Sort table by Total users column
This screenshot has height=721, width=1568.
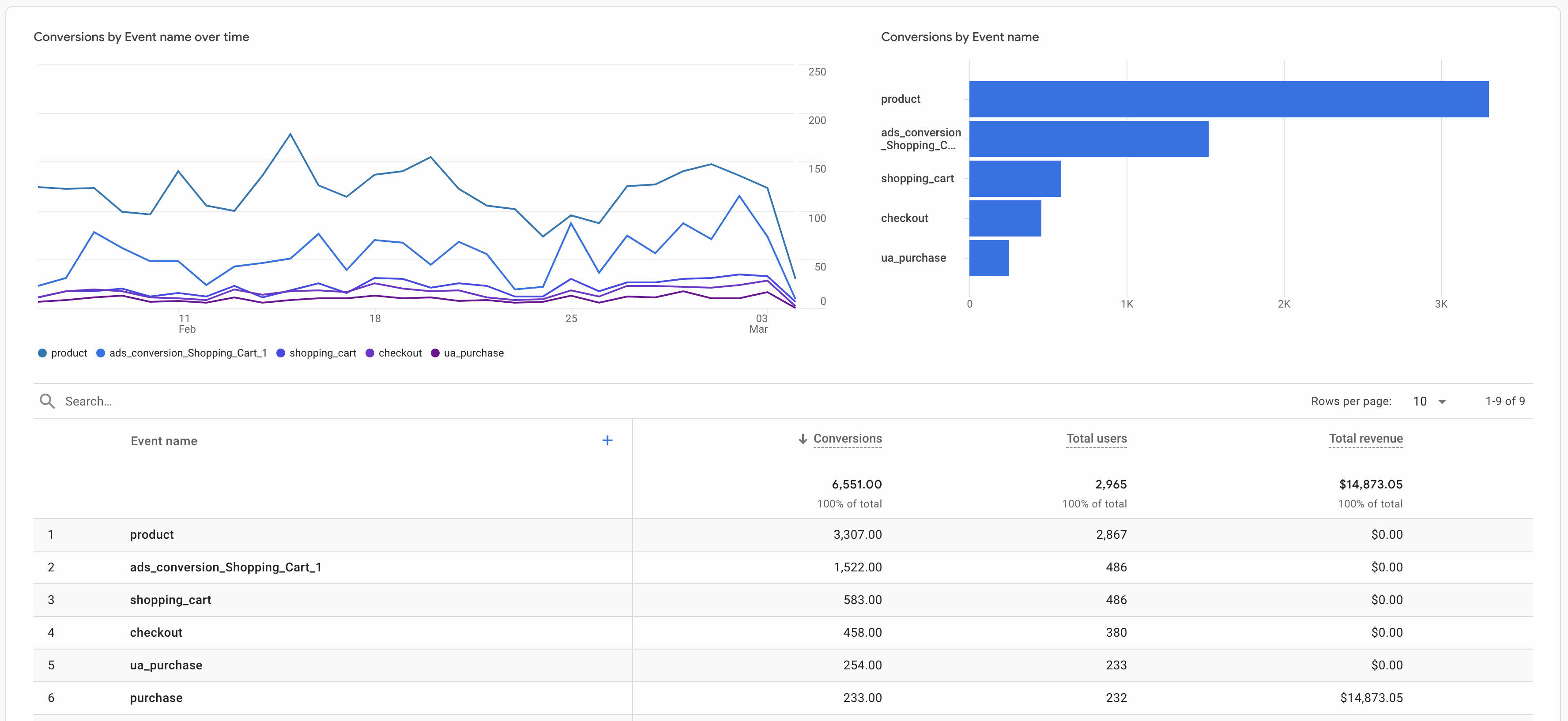click(x=1096, y=439)
